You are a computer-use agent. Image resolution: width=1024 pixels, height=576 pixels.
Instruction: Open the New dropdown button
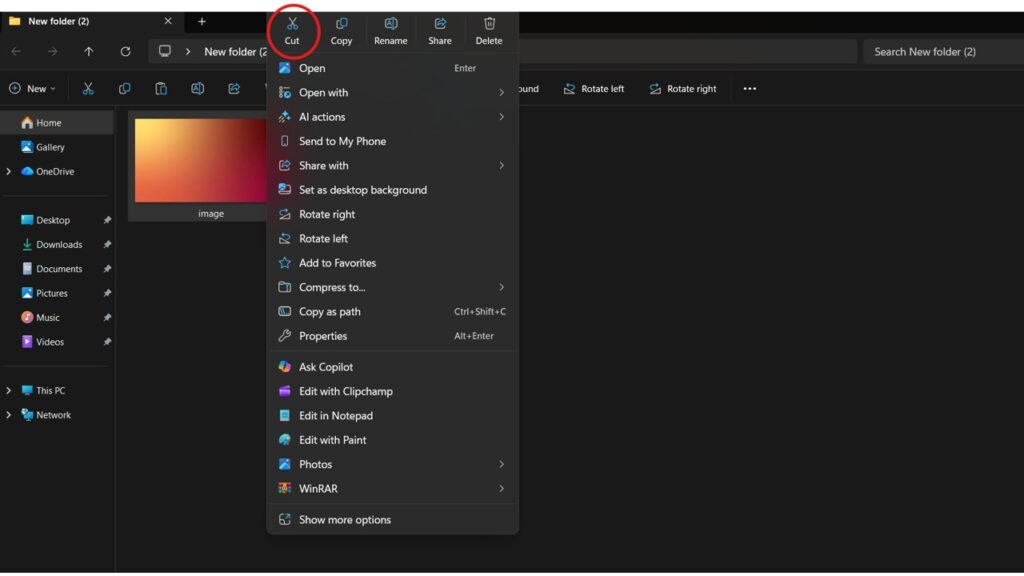(33, 89)
